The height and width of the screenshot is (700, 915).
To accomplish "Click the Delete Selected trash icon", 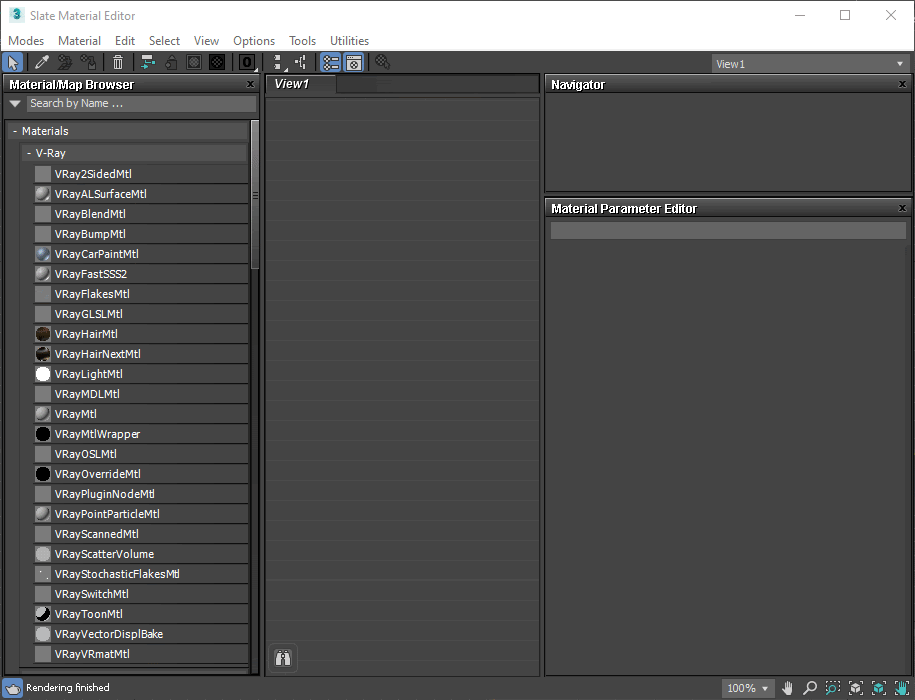I will pyautogui.click(x=118, y=63).
